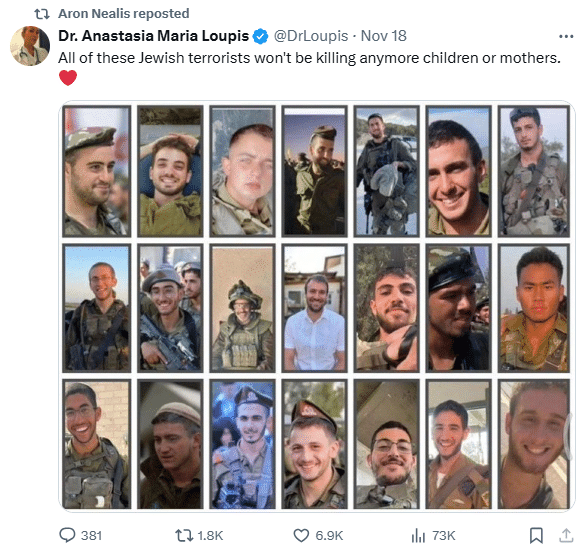Click the 1.8K reposts count
Screen dimensions: 587x550
pos(210,535)
